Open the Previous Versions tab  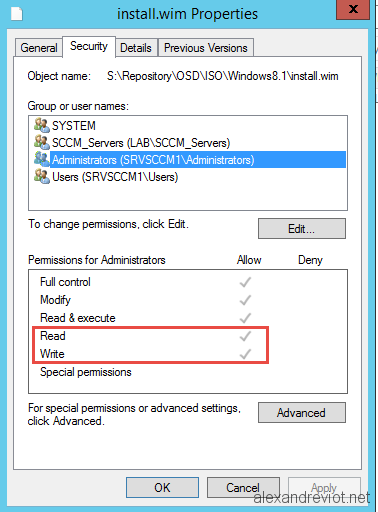point(206,48)
